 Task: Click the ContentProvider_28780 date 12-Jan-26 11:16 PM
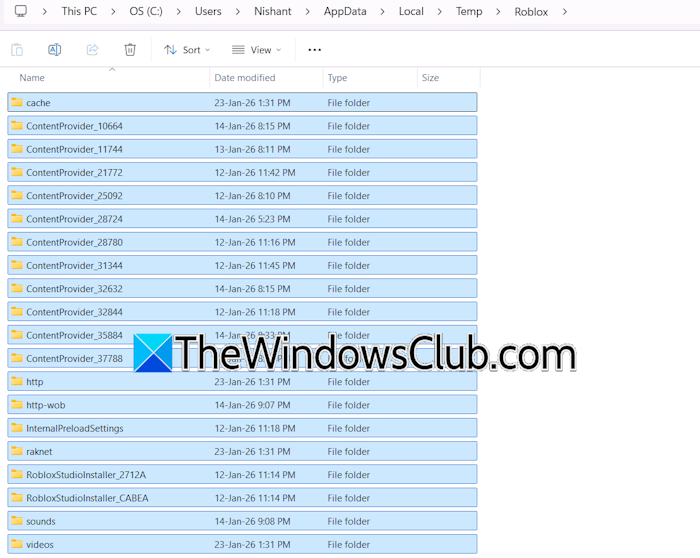point(255,242)
